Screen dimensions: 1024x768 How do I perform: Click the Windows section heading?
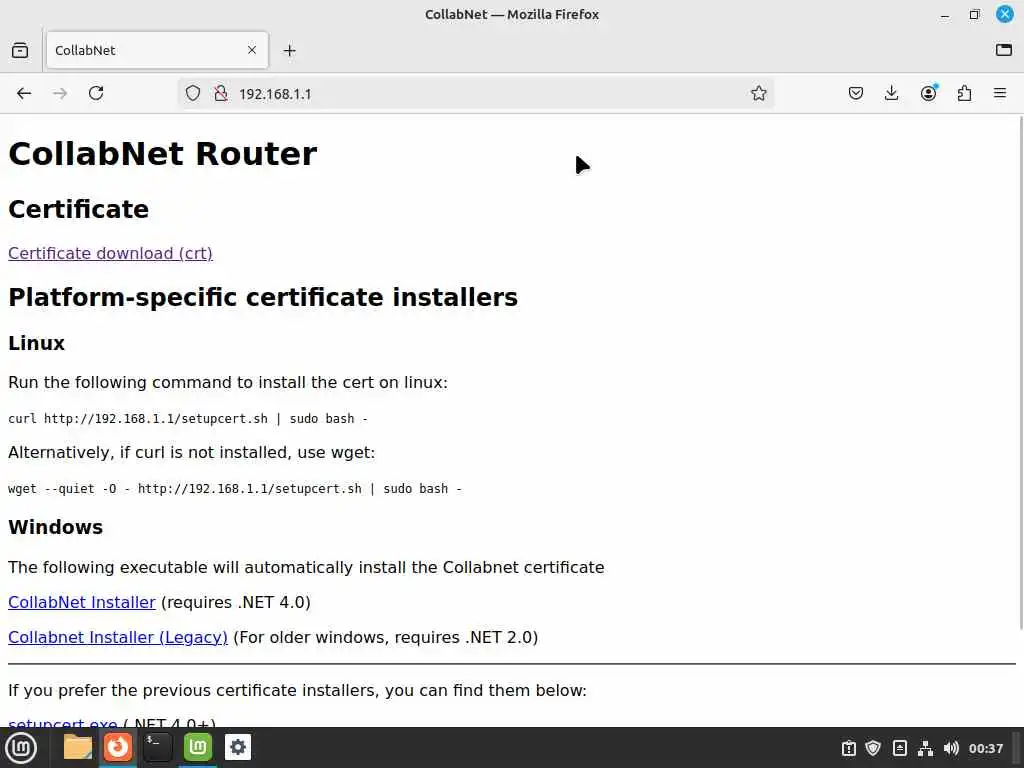[56, 527]
